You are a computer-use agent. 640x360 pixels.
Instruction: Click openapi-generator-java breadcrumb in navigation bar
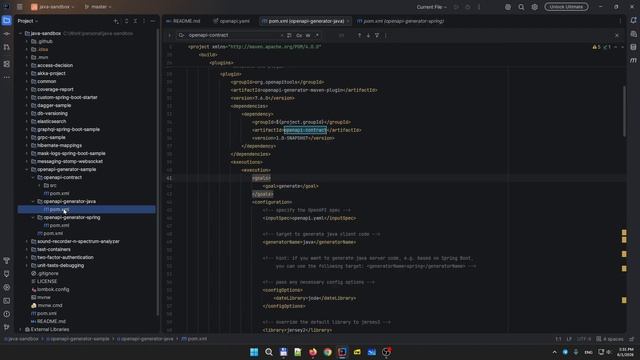[145, 339]
